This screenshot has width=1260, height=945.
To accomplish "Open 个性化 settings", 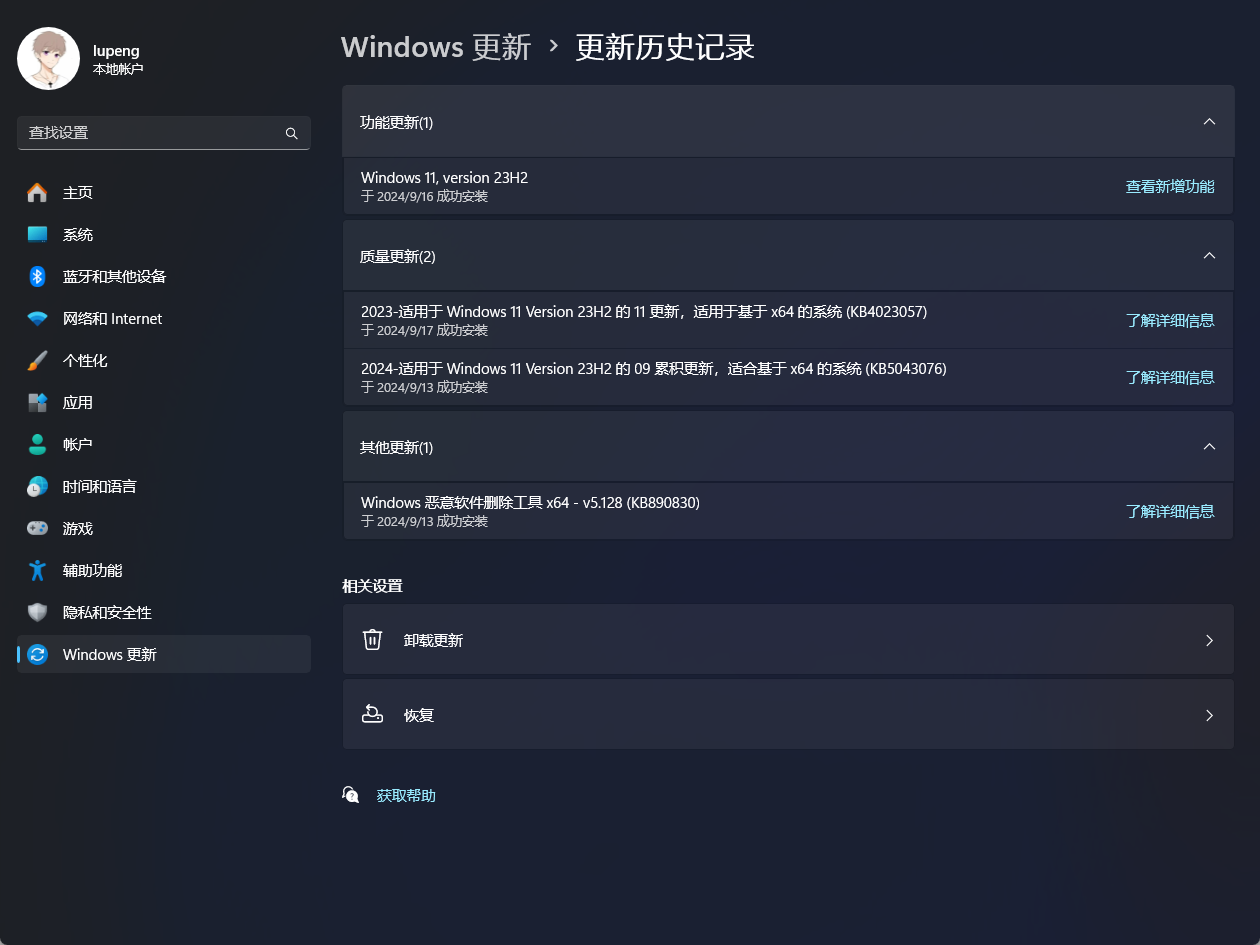I will click(x=164, y=360).
